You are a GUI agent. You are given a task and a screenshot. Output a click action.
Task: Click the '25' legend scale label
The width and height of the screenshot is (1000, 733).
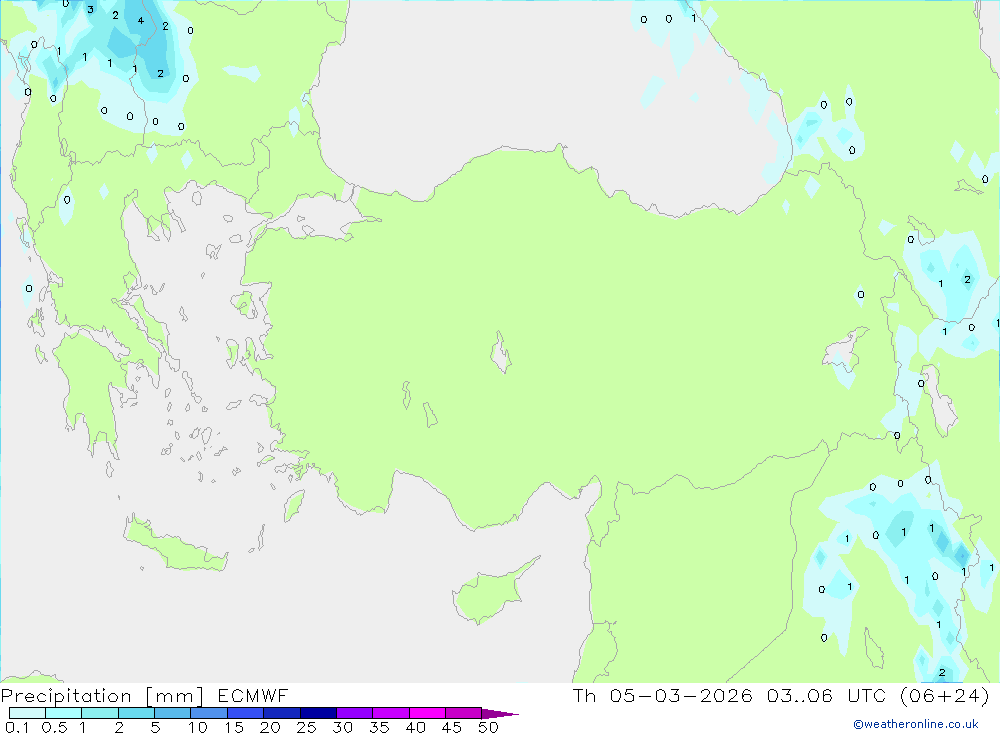coord(307,727)
